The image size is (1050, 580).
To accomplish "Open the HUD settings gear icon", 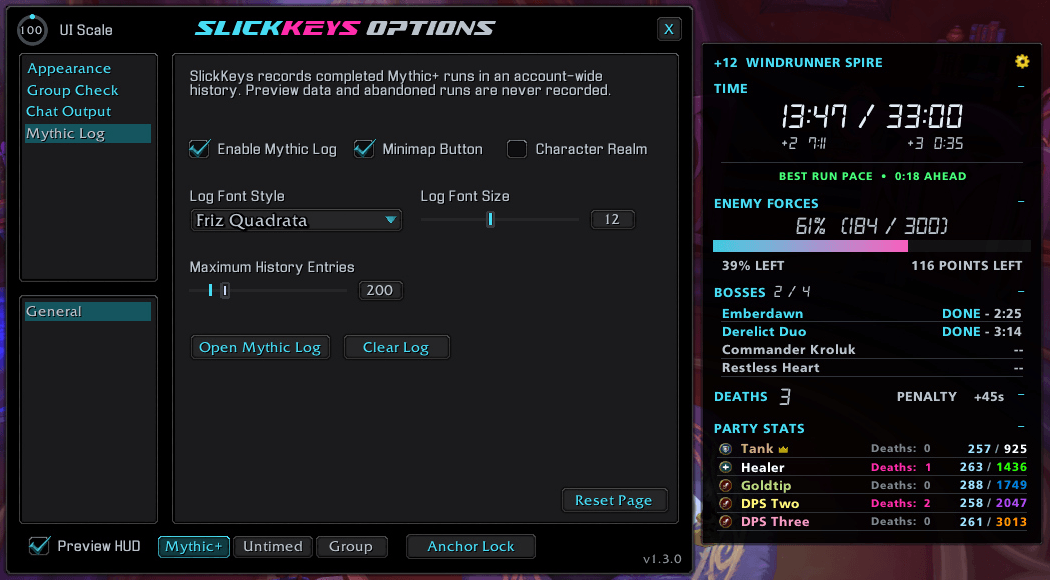I will 1022,62.
